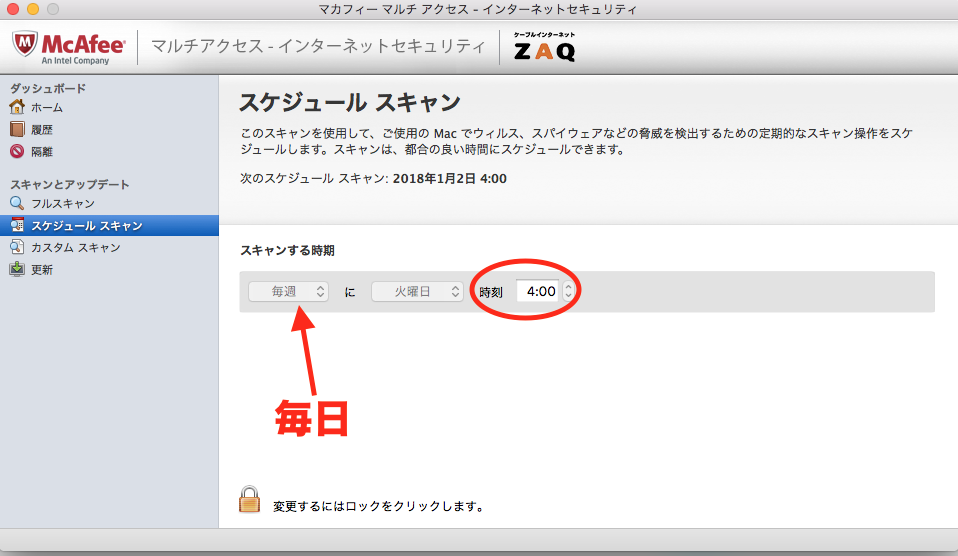This screenshot has height=556, width=958.
Task: Select カスタム スキャン in the sidebar
Action: pos(76,247)
